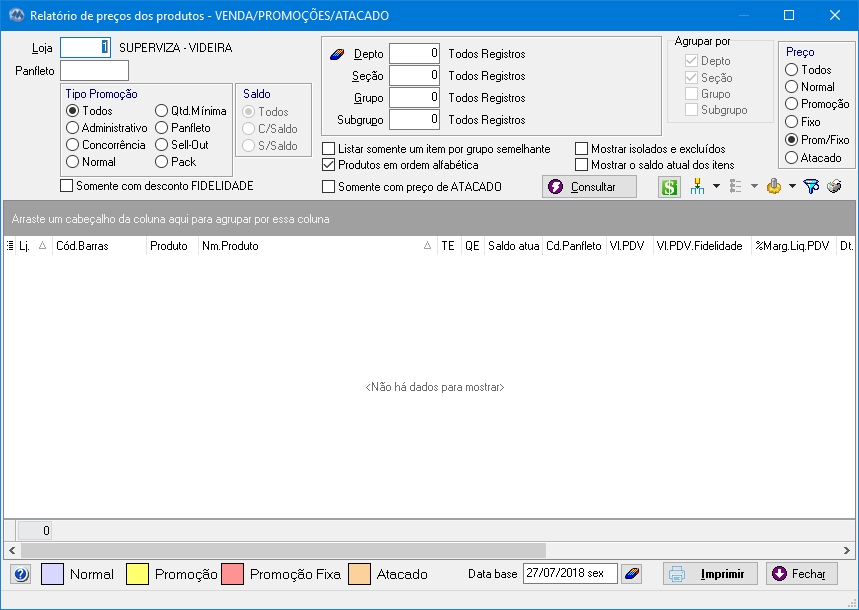Click the Promoção Fixa red color swatch
Screen dimensions: 859x610
(x=232, y=574)
